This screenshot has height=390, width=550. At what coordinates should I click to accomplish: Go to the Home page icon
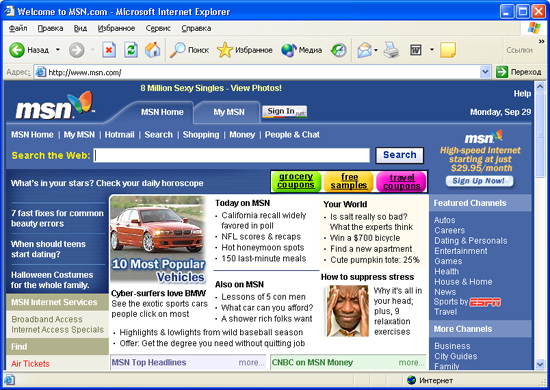pyautogui.click(x=153, y=50)
